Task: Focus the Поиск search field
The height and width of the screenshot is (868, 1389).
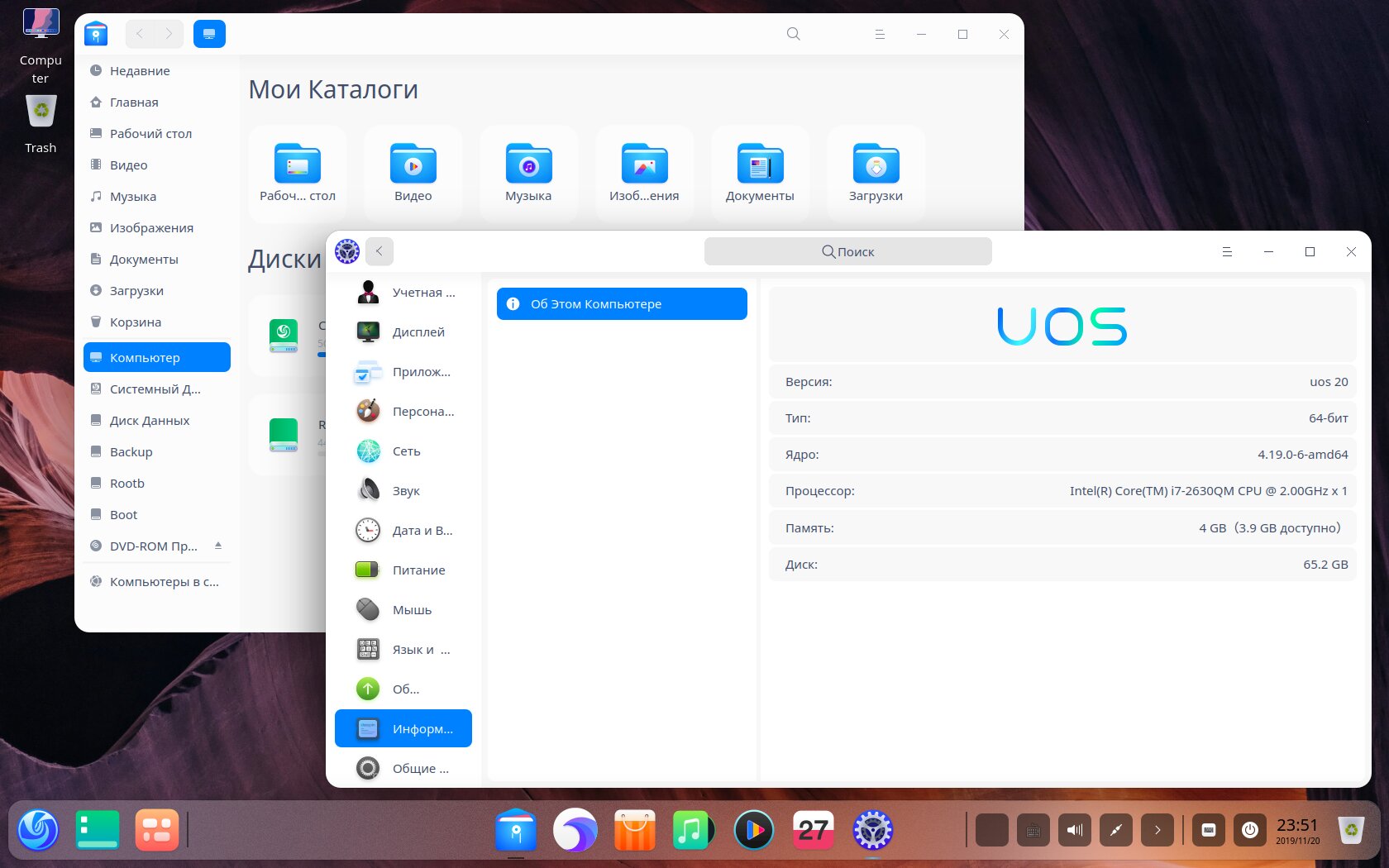Action: (x=847, y=251)
